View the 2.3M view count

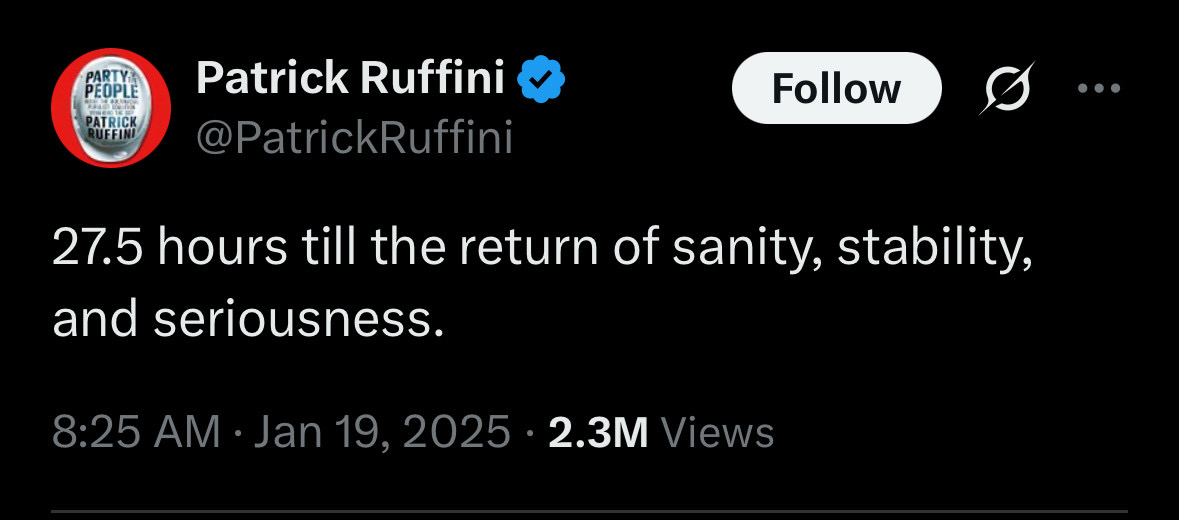[x=599, y=433]
